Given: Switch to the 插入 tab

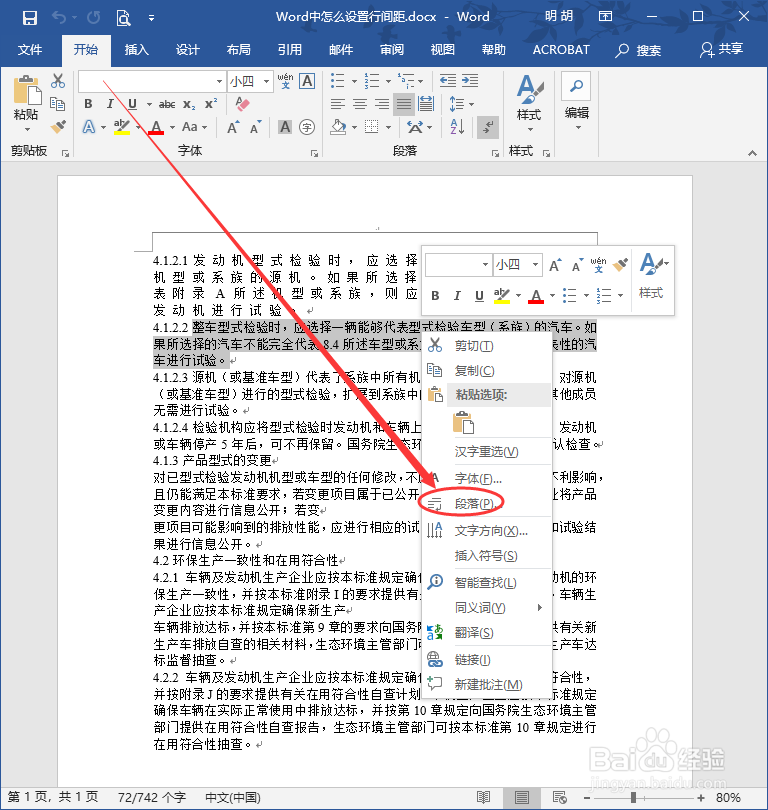Looking at the screenshot, I should 136,50.
